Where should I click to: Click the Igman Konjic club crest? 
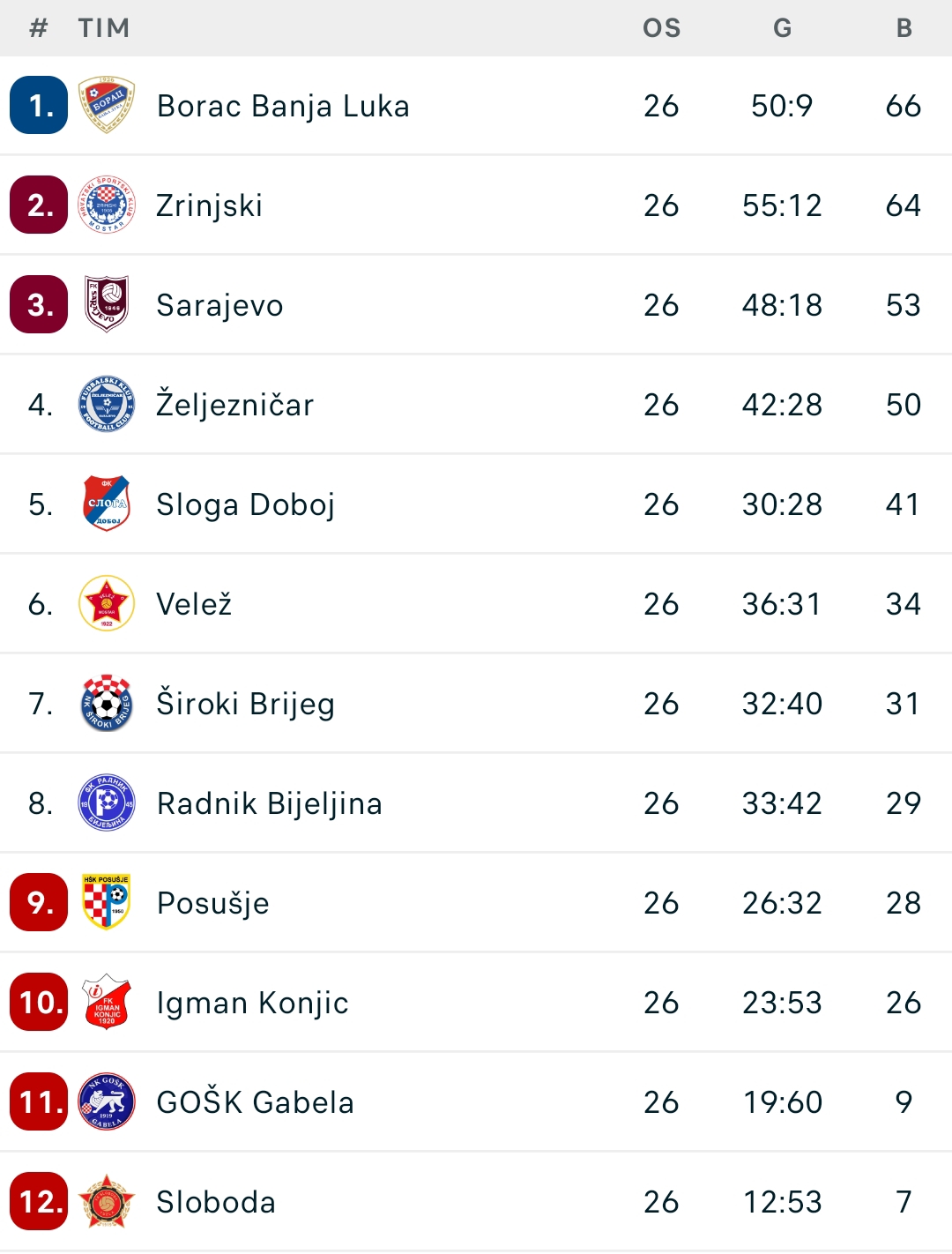[x=107, y=1002]
